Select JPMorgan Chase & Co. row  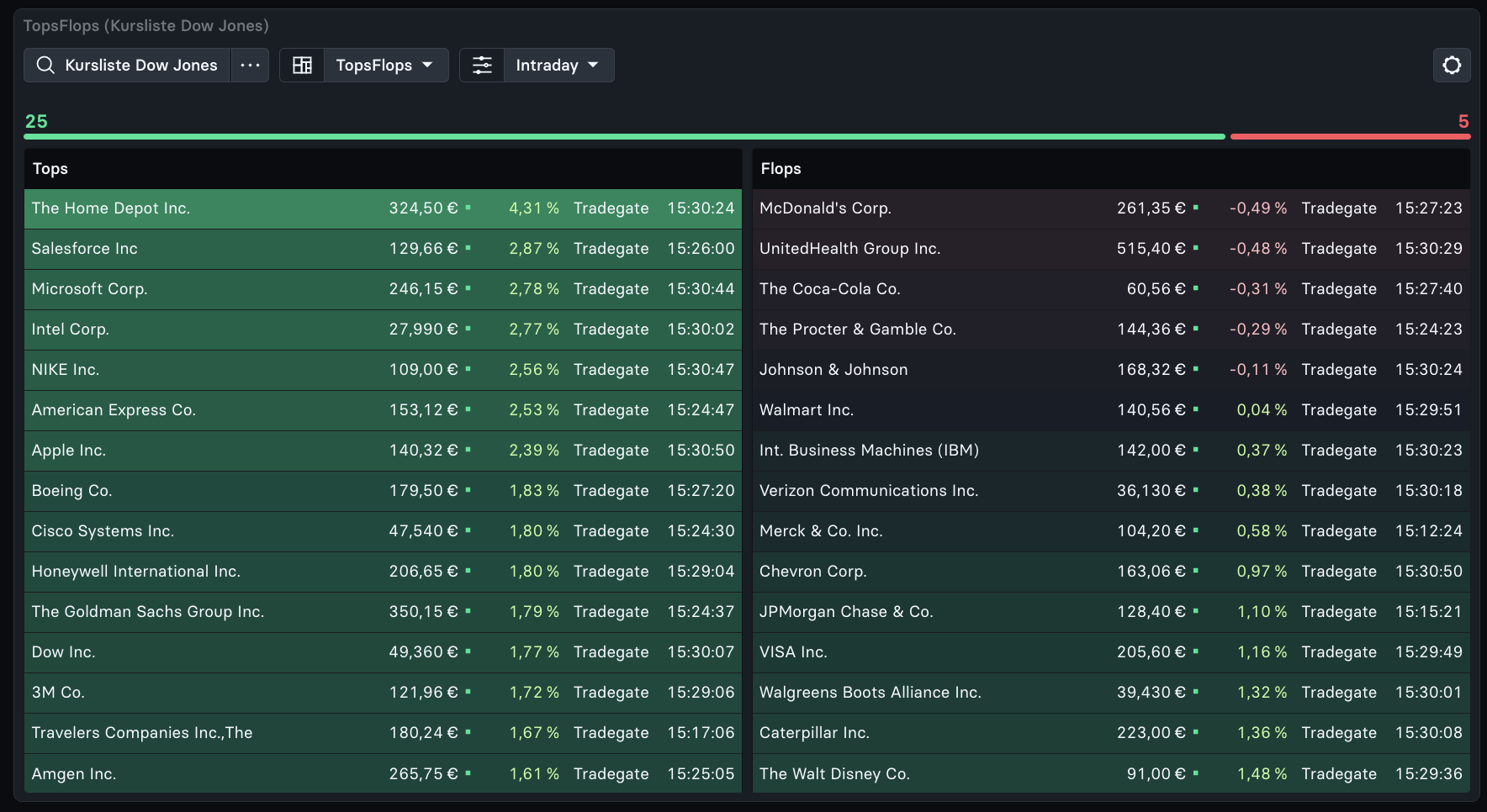point(1111,612)
